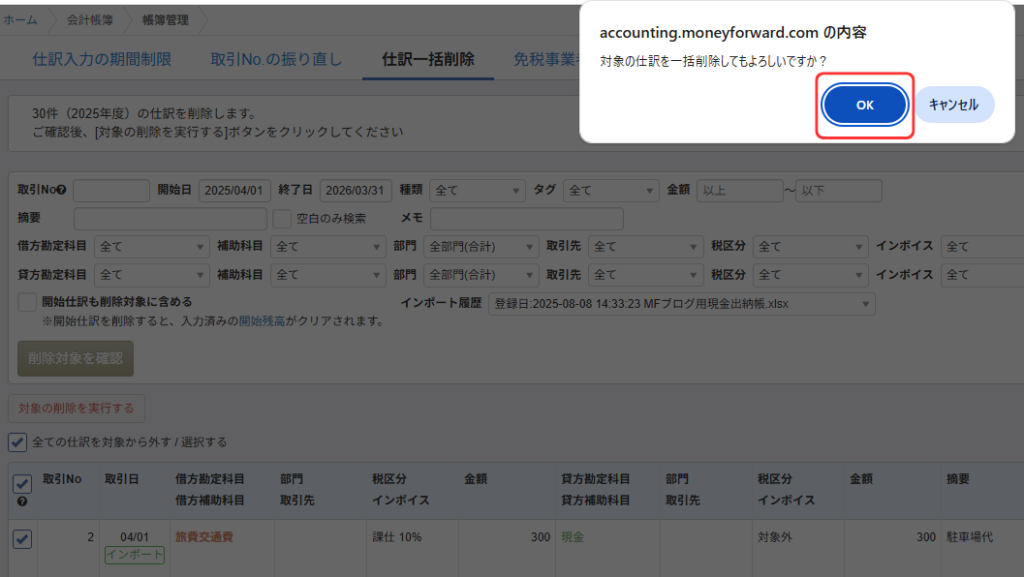Focus the 摘要 text field
Screen dimensions: 1024x577
click(170, 218)
